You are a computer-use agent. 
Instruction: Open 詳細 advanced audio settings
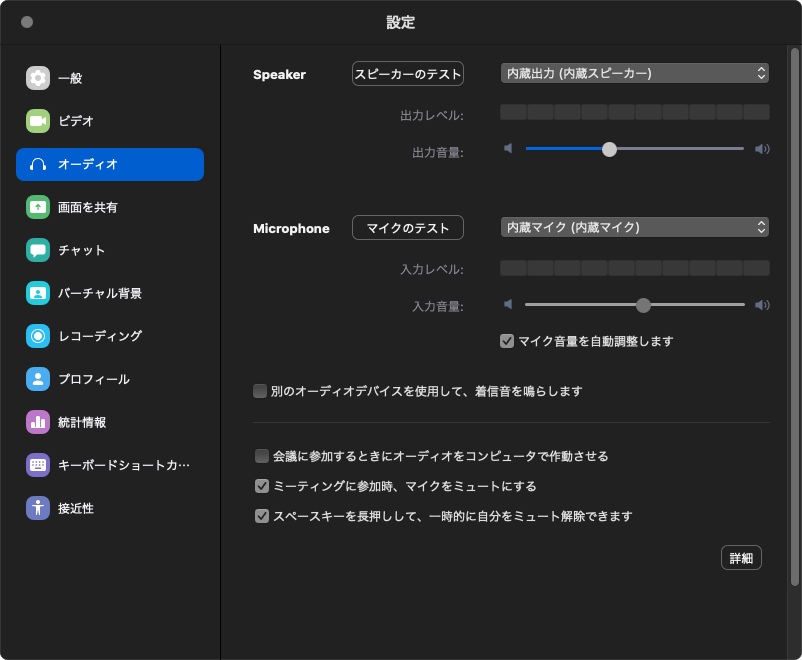(741, 557)
